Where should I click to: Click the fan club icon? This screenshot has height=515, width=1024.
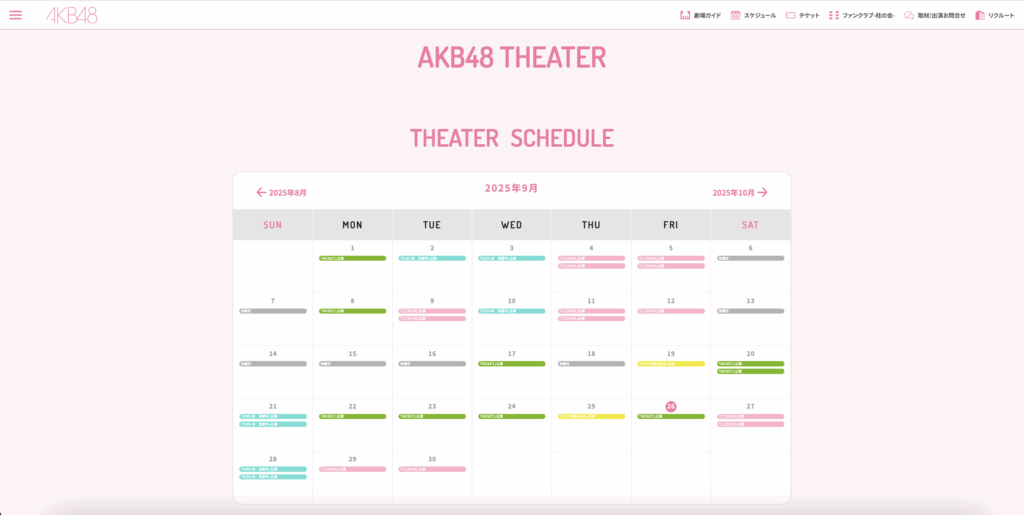click(x=834, y=15)
